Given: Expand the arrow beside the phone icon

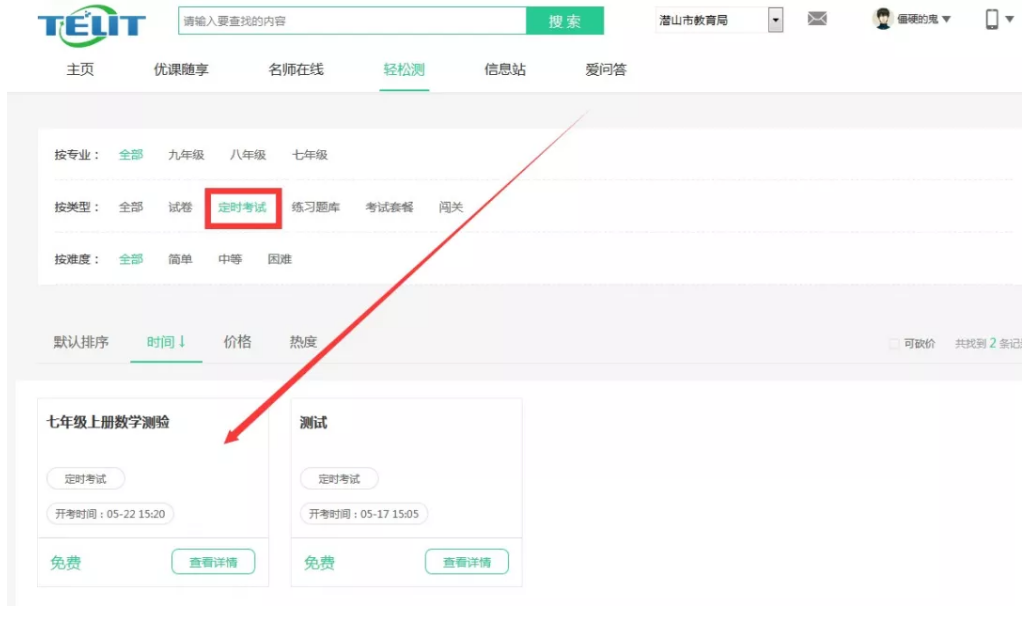Looking at the screenshot, I should (x=1010, y=20).
